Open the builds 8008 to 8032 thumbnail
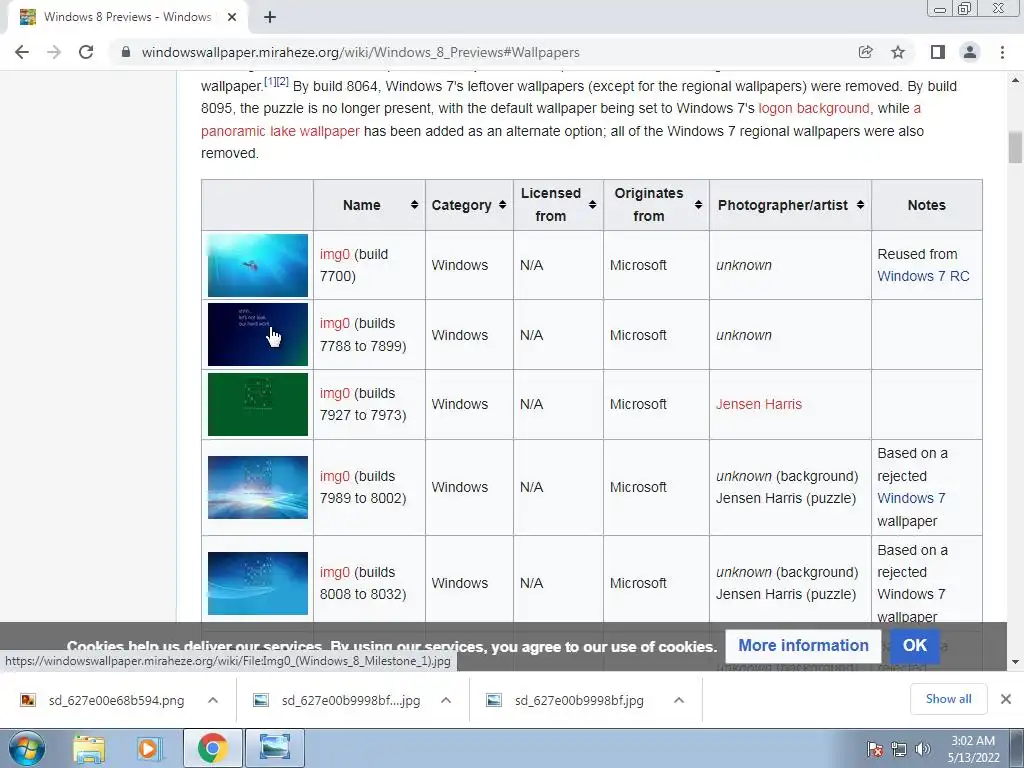This screenshot has height=768, width=1024. (x=258, y=583)
